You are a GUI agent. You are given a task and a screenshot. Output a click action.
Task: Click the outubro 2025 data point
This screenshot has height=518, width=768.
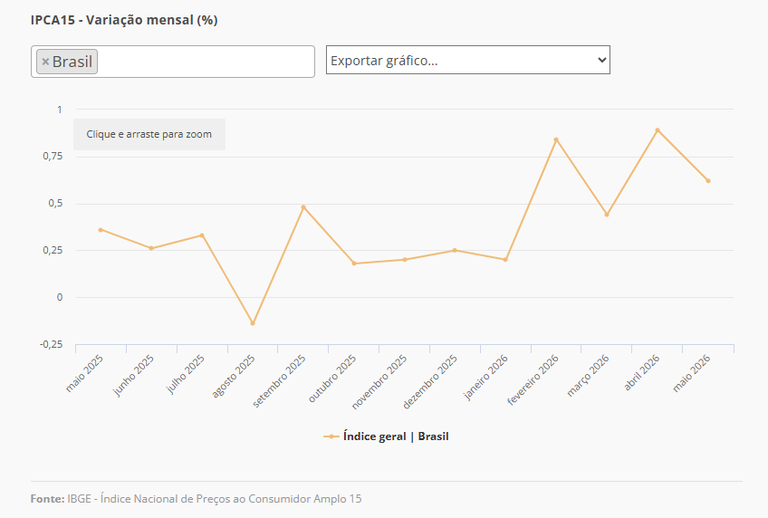tap(354, 263)
